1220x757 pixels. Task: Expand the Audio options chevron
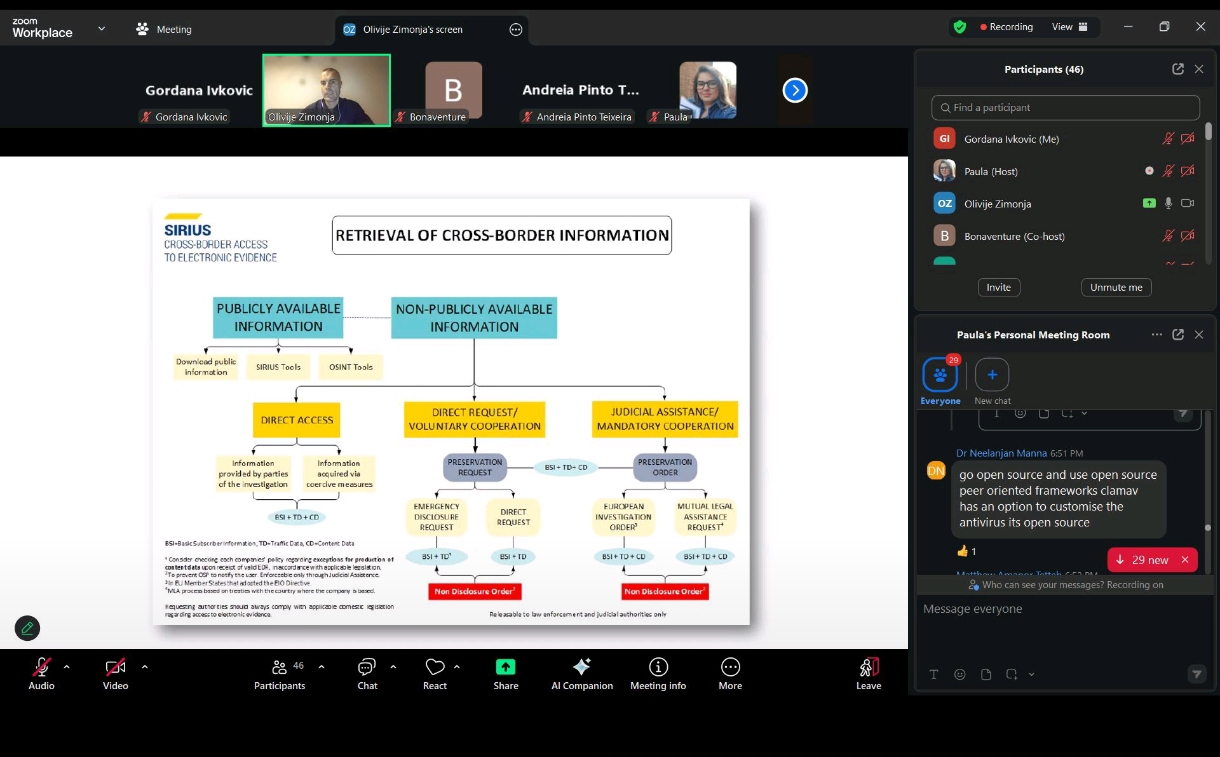click(x=66, y=666)
